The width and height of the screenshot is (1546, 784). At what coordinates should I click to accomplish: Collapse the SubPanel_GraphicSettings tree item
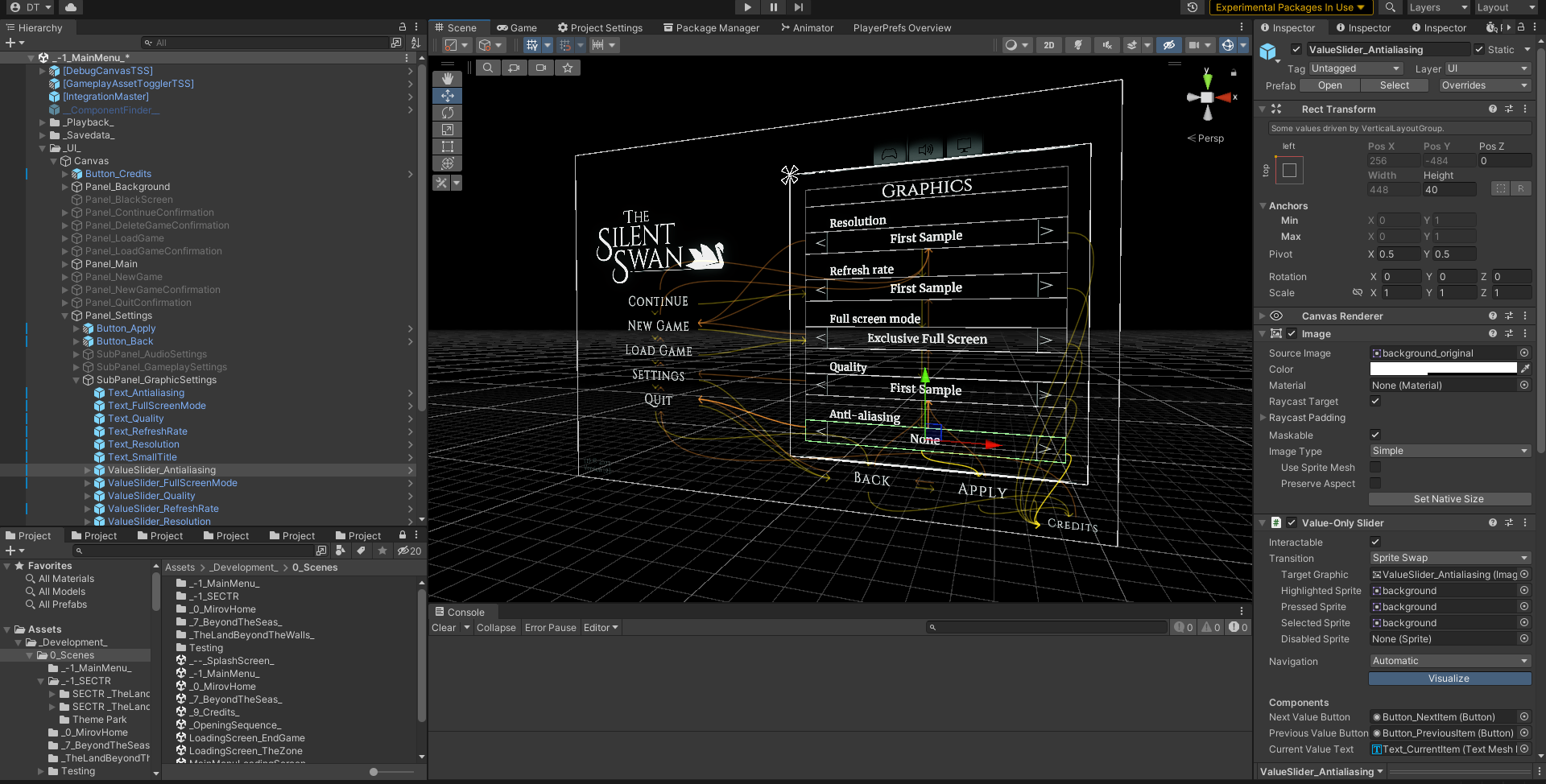coord(76,380)
